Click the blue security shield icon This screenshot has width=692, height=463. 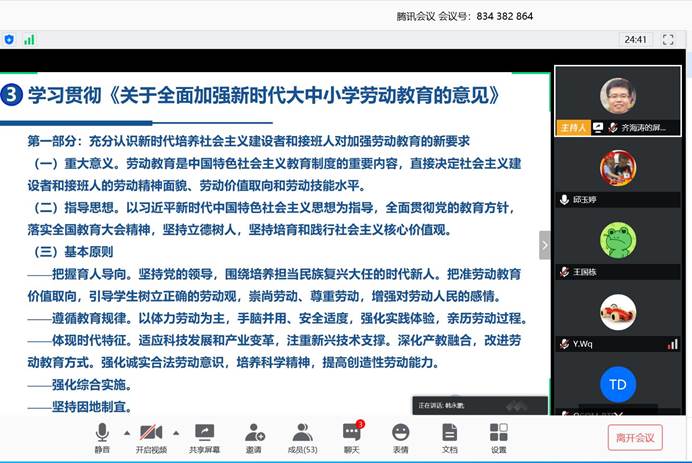(9, 40)
